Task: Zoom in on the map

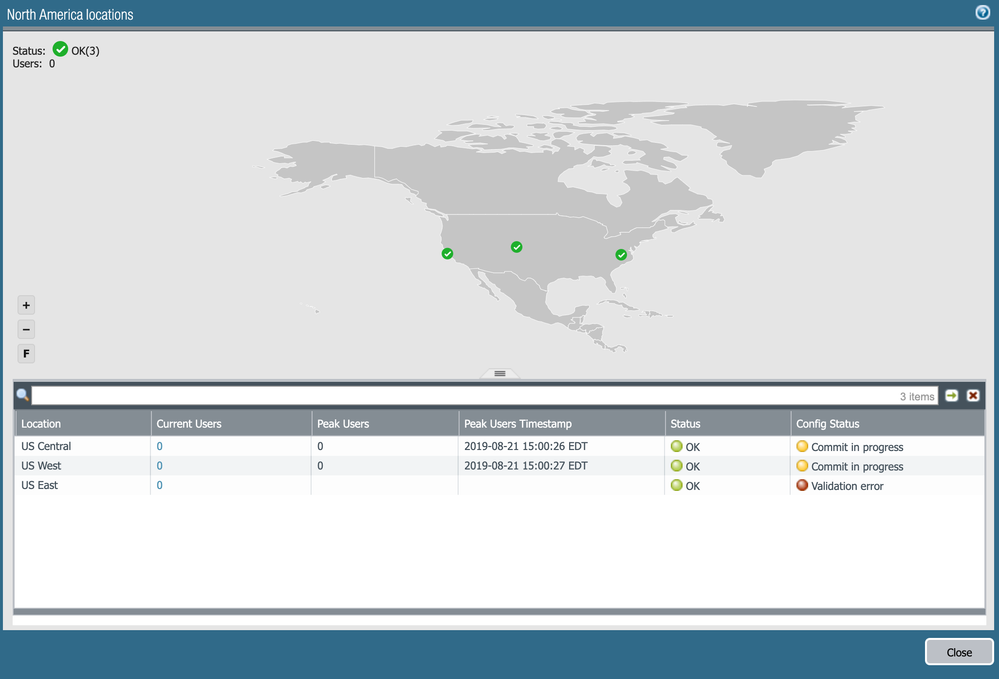Action: 27,306
